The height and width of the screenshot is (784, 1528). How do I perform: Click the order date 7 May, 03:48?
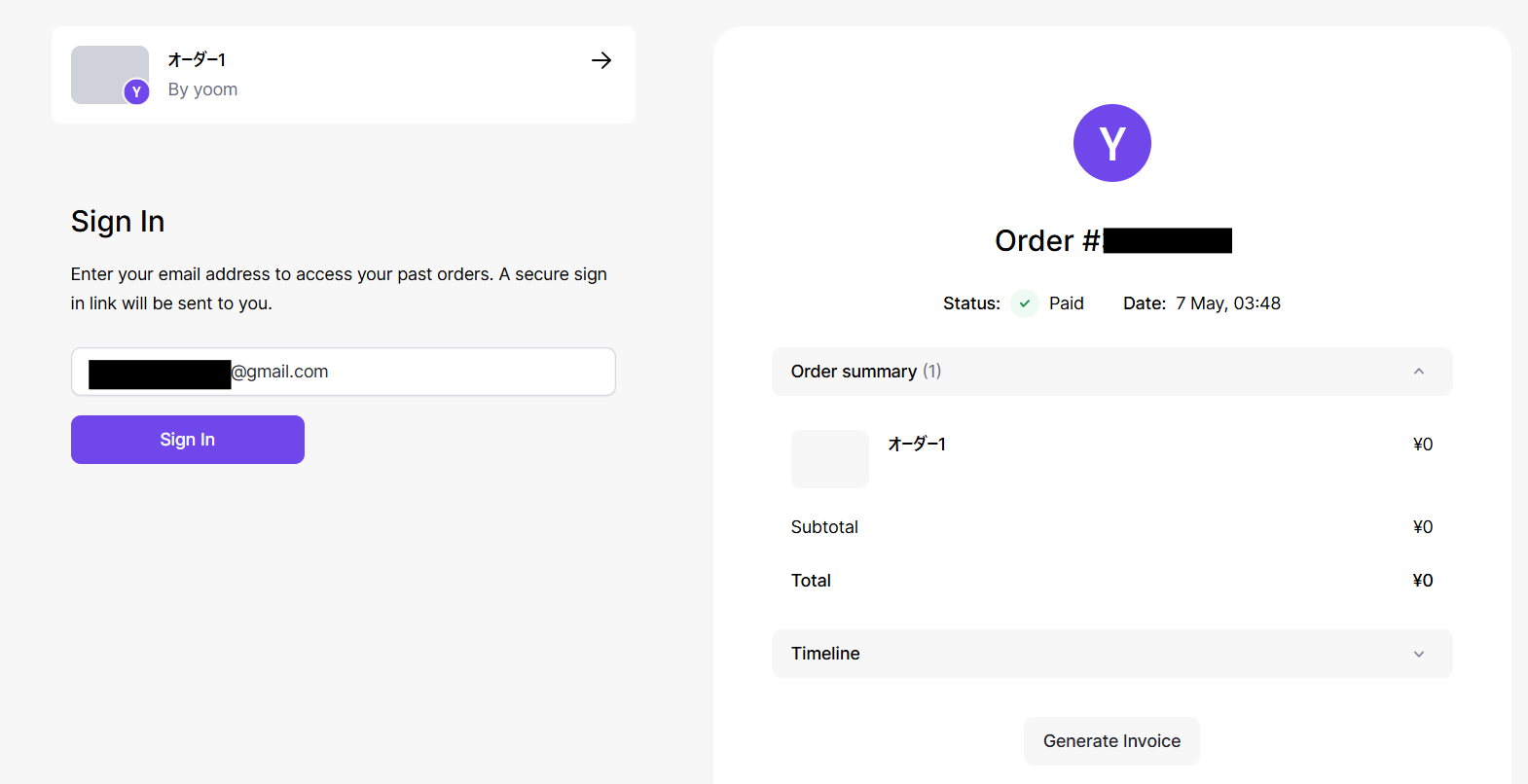click(x=1228, y=303)
